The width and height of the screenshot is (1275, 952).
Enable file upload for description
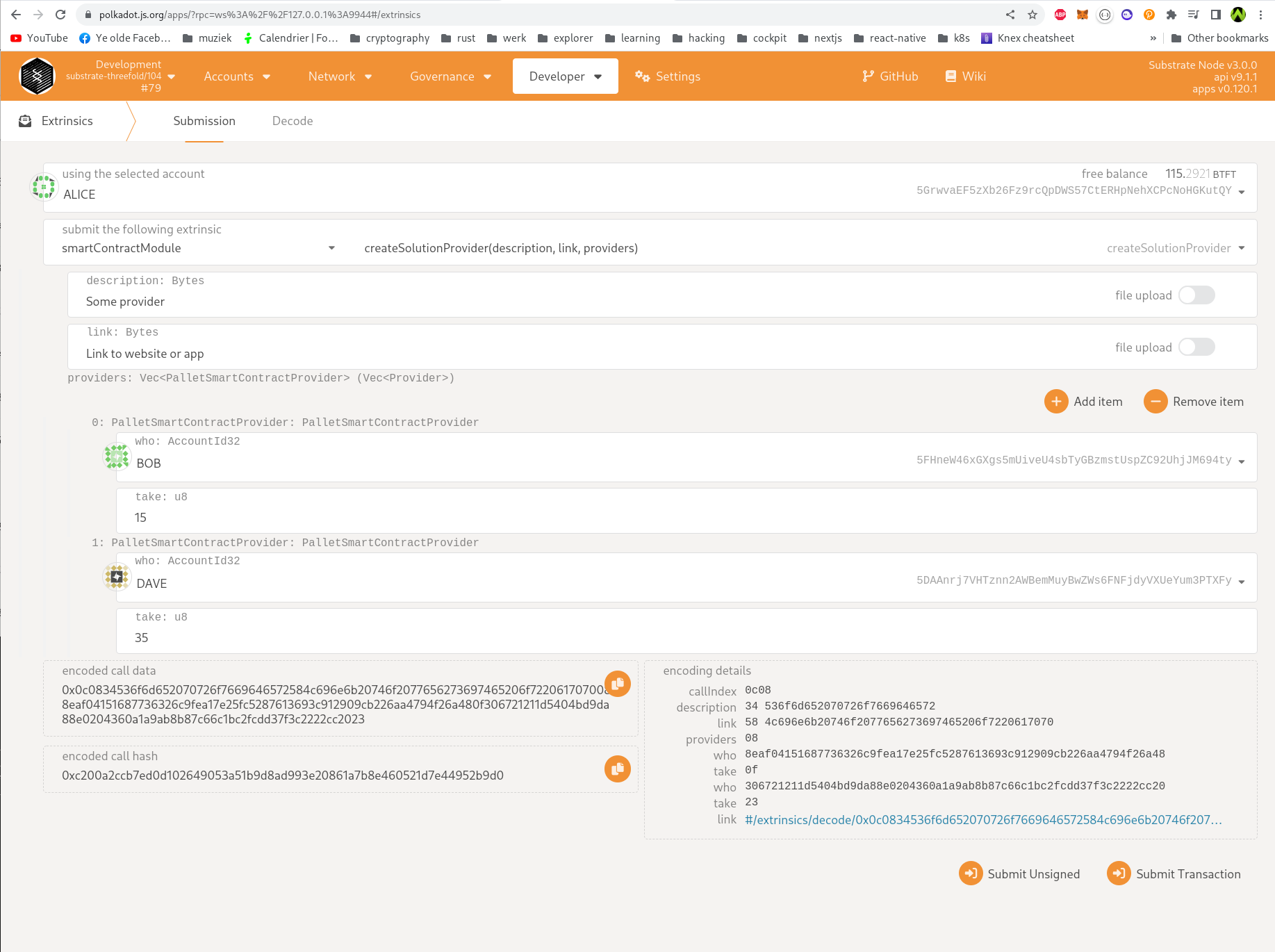coord(1196,295)
